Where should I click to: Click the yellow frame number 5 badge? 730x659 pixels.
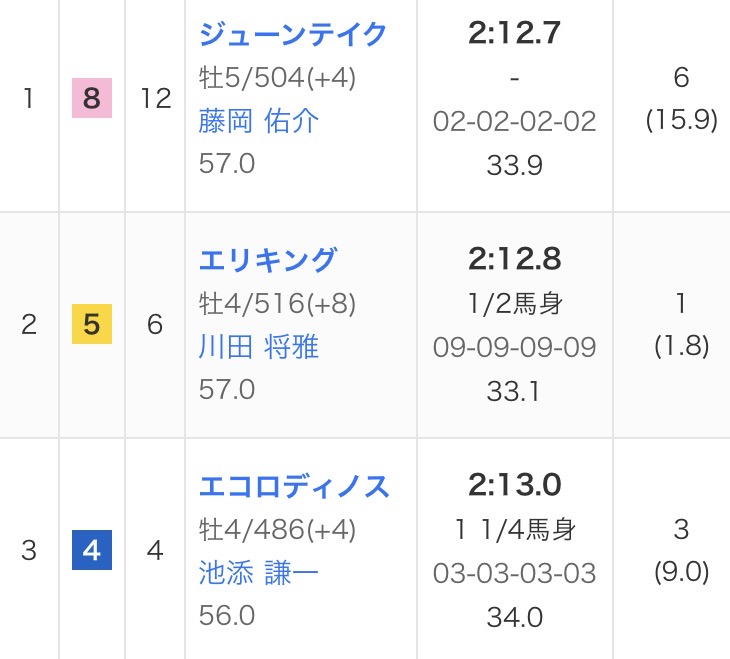[x=92, y=325]
